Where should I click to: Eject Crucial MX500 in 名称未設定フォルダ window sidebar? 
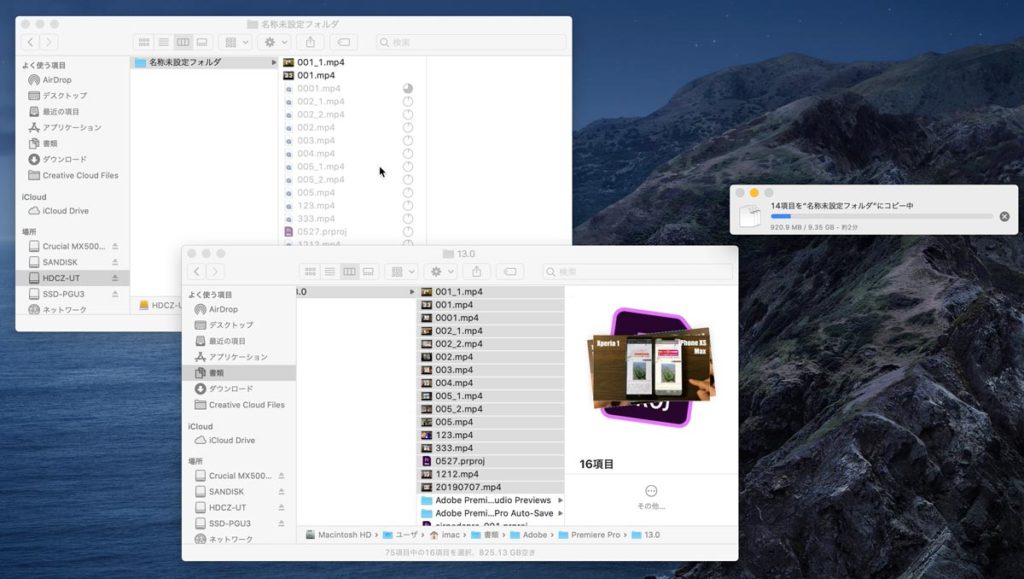(x=115, y=246)
